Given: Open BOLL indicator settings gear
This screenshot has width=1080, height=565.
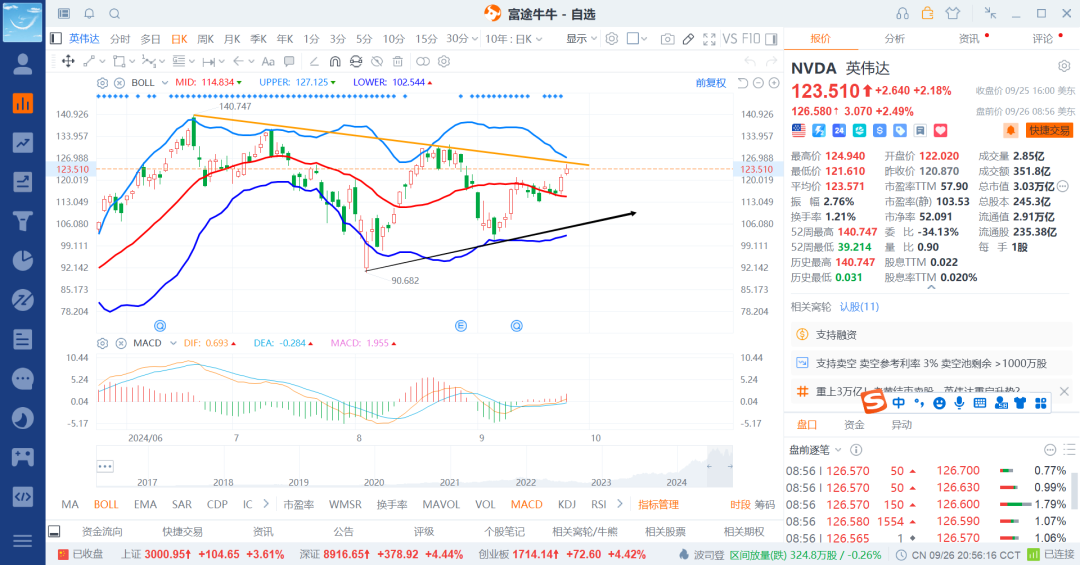Looking at the screenshot, I should coord(102,82).
